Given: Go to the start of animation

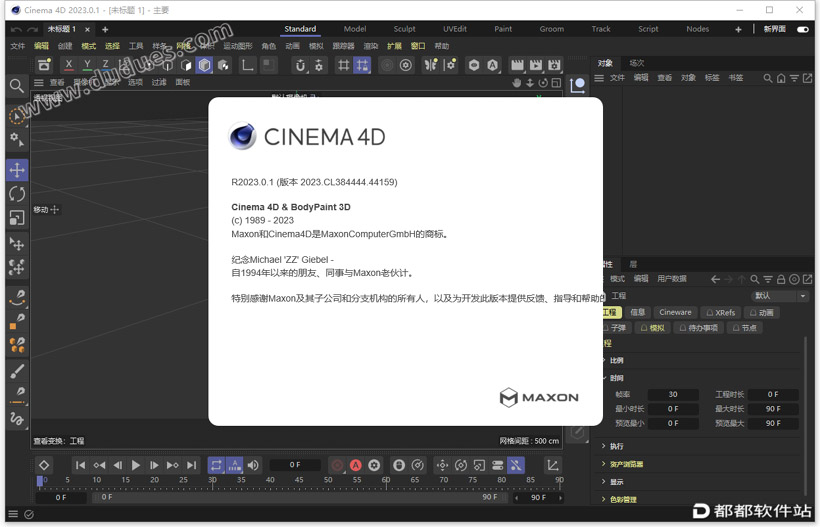Looking at the screenshot, I should pyautogui.click(x=80, y=465).
